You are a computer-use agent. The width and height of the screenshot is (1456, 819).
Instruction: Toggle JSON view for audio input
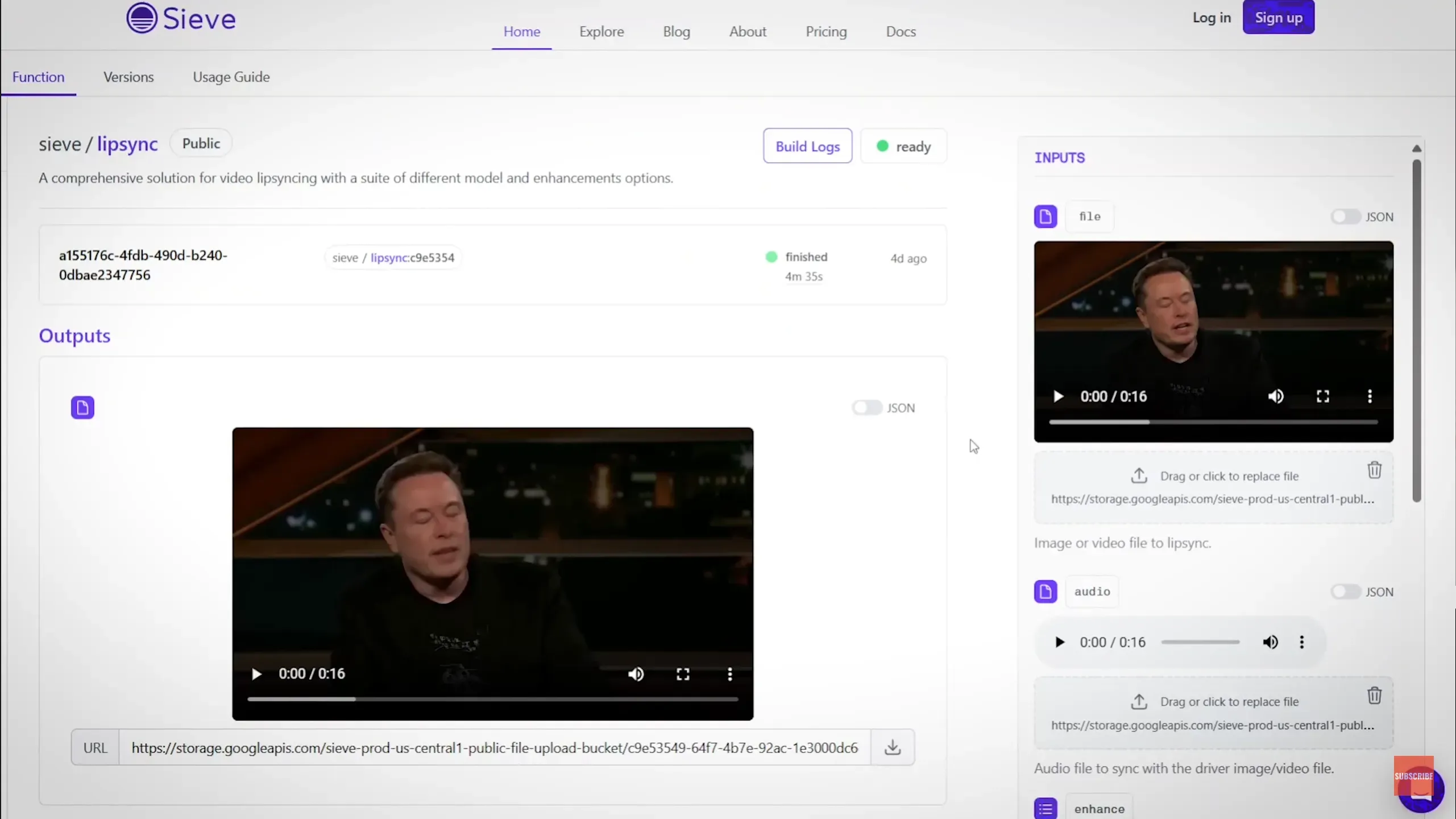tap(1345, 592)
